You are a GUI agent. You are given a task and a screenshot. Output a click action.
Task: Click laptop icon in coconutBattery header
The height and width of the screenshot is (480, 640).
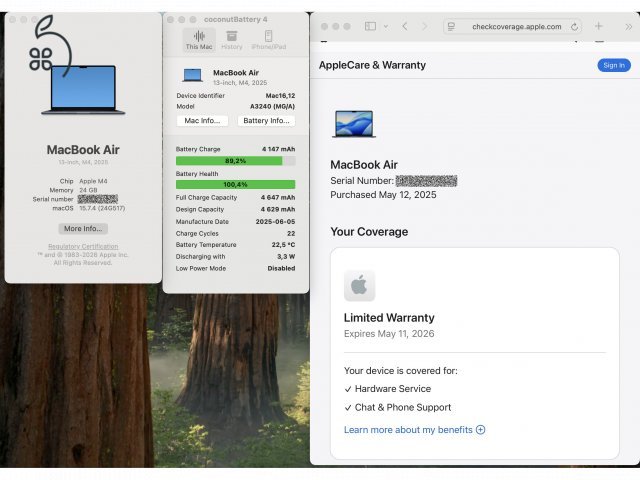(193, 76)
